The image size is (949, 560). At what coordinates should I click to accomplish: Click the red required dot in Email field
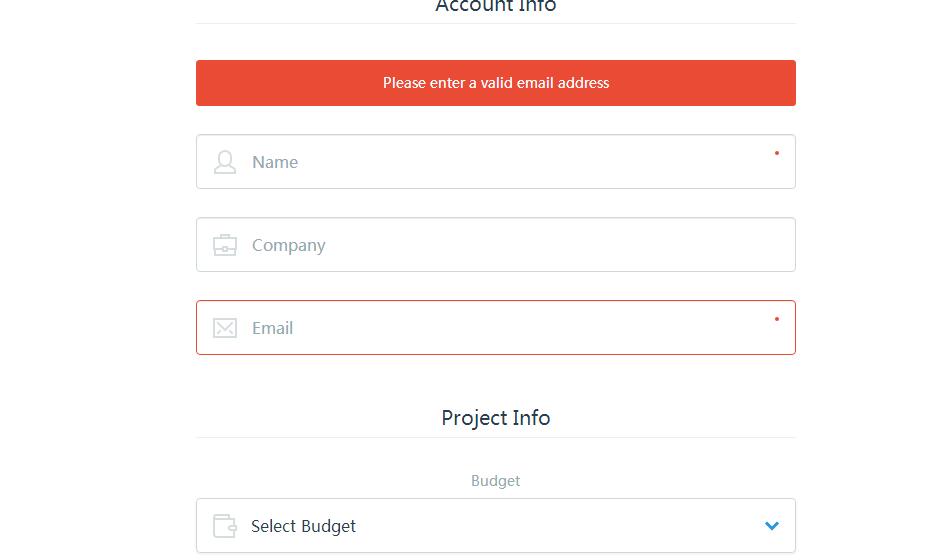coord(777,319)
